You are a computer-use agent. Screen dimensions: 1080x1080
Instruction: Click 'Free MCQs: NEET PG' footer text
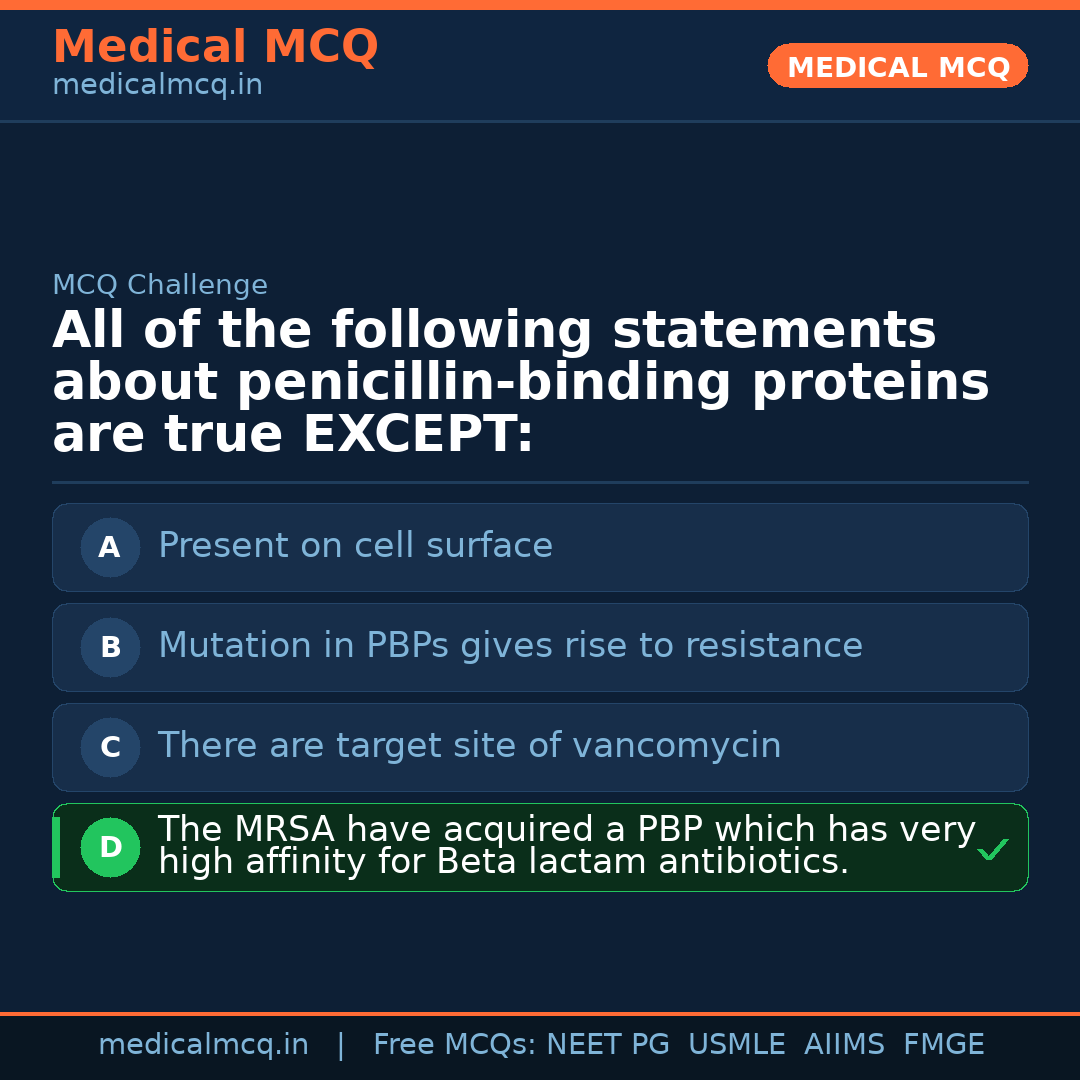(521, 1045)
